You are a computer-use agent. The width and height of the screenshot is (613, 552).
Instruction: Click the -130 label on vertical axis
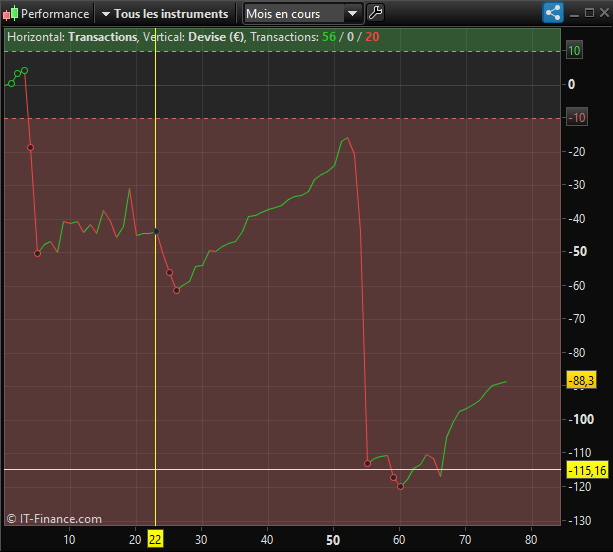click(x=579, y=521)
